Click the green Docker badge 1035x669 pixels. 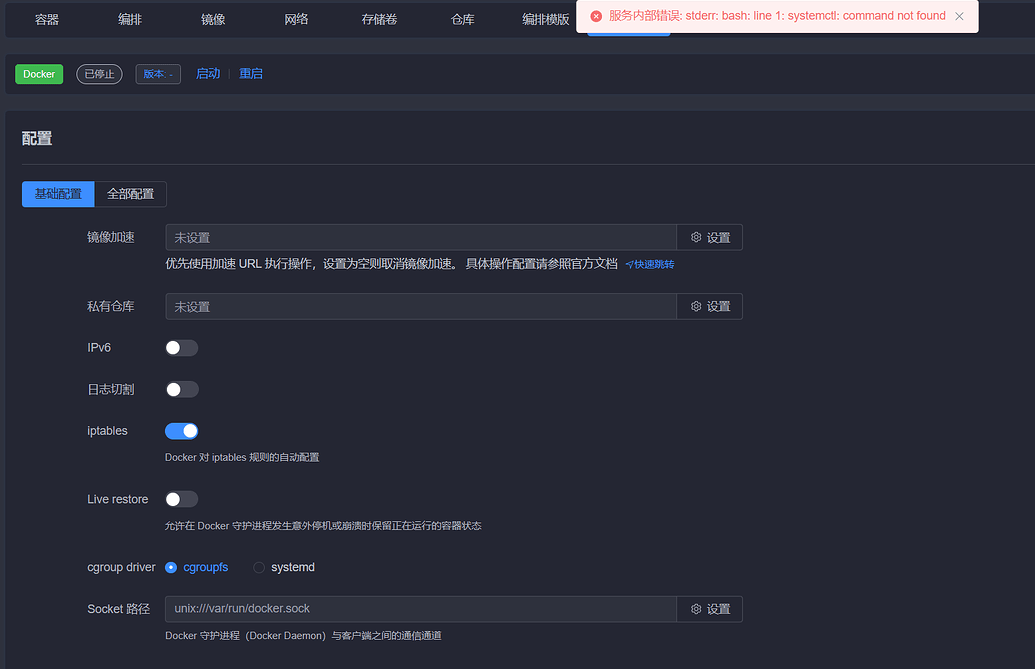[39, 74]
